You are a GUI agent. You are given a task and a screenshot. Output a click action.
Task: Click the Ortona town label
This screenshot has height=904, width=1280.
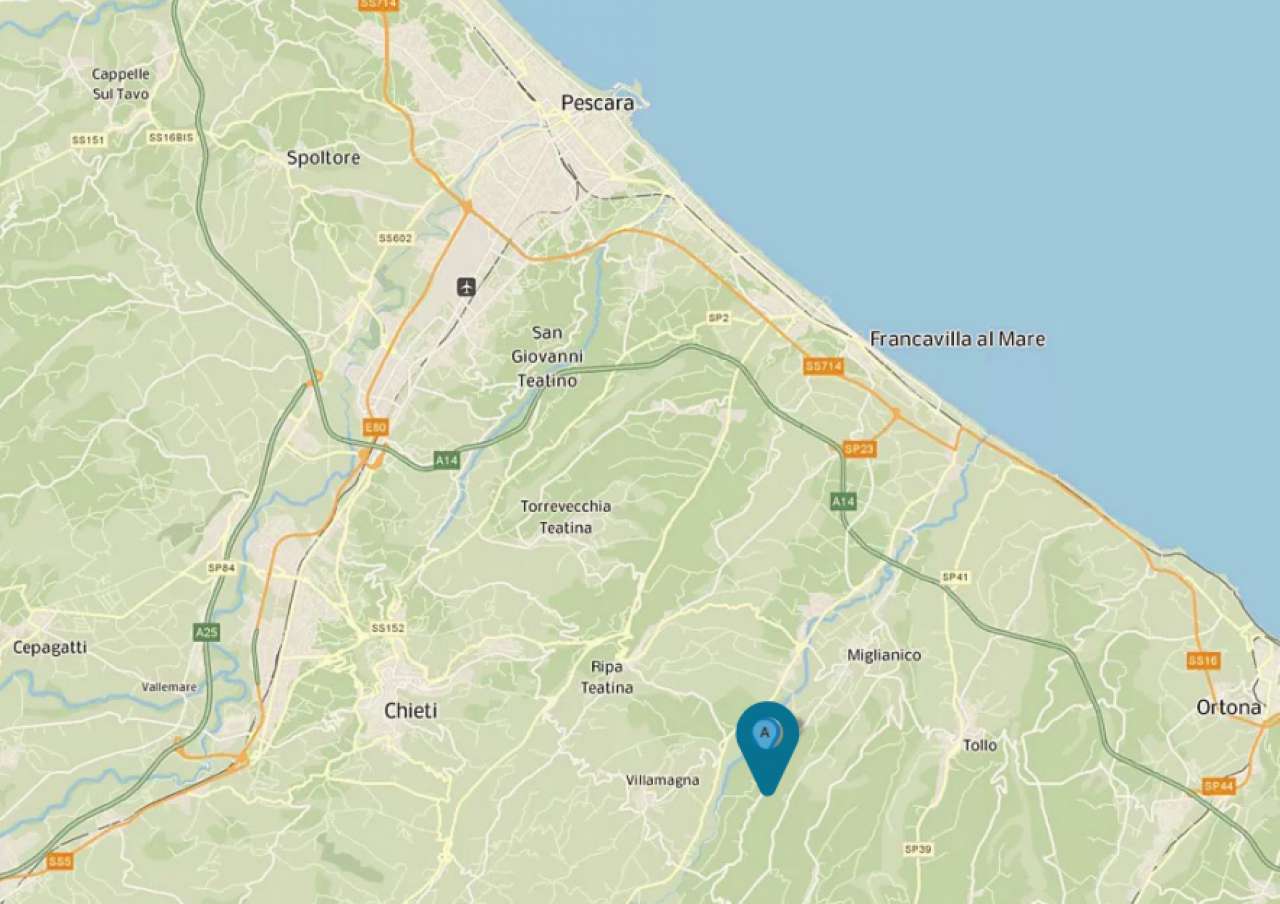1229,707
